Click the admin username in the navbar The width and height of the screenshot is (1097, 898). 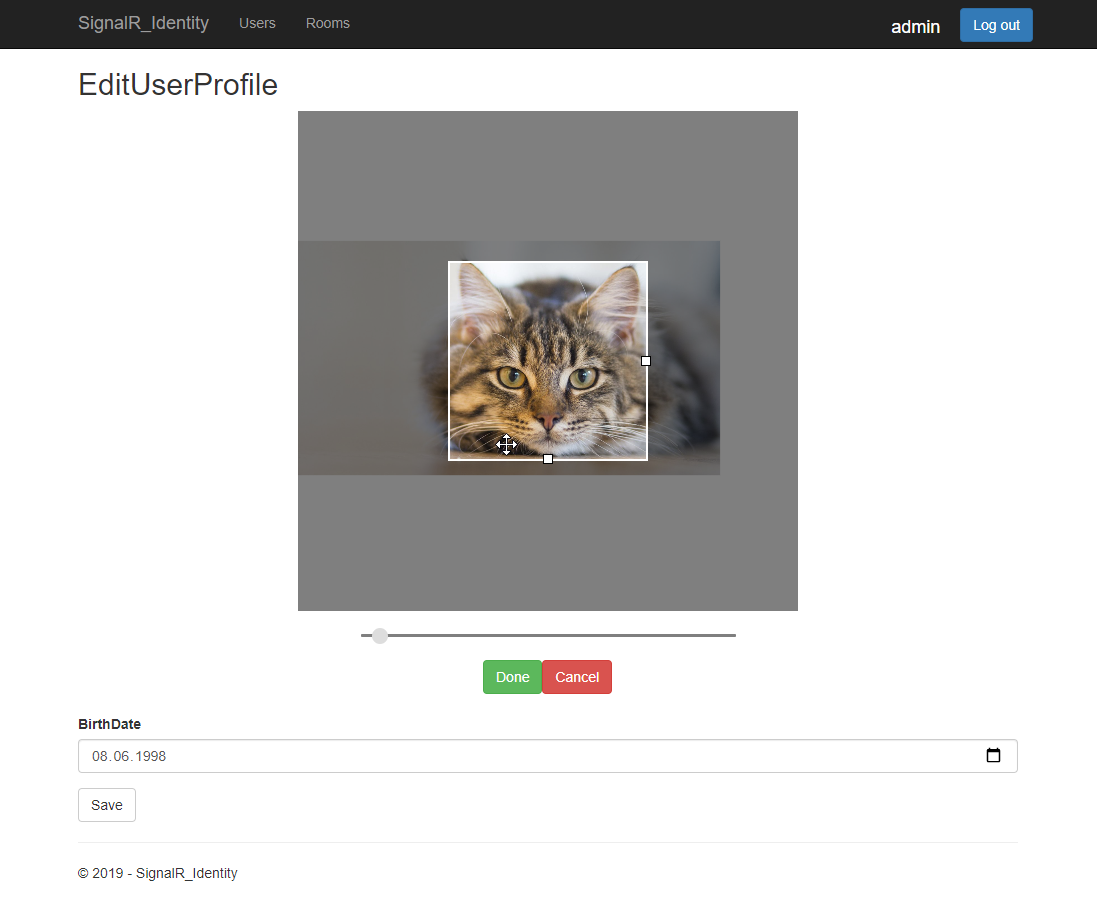click(x=915, y=27)
